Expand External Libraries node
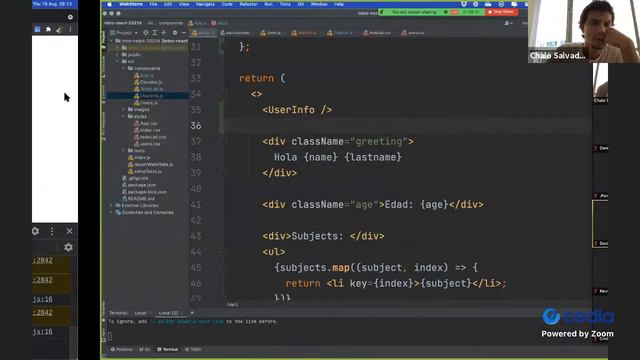Image resolution: width=640 pixels, height=360 pixels. [x=112, y=205]
